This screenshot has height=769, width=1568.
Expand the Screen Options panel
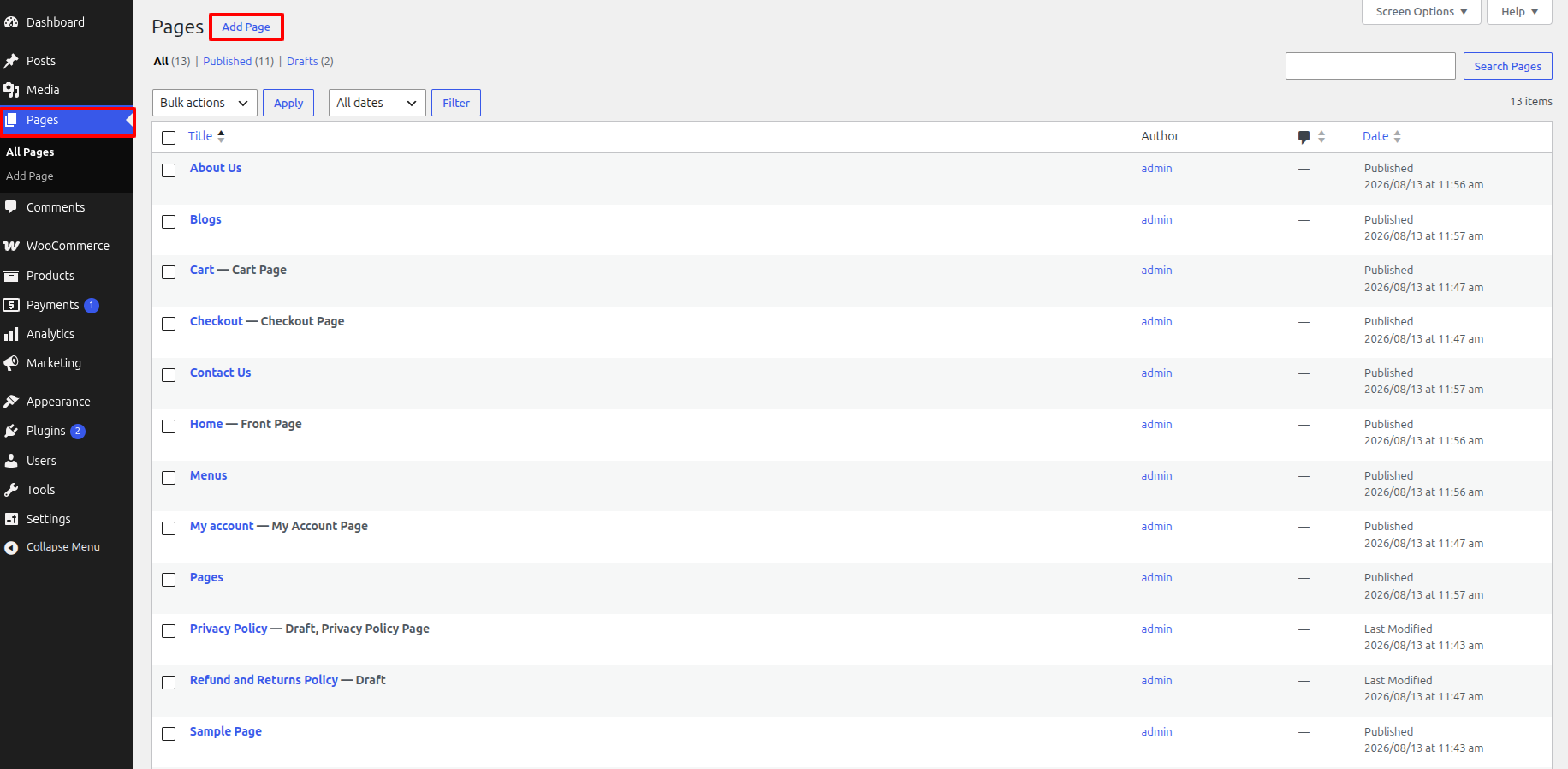[1422, 12]
